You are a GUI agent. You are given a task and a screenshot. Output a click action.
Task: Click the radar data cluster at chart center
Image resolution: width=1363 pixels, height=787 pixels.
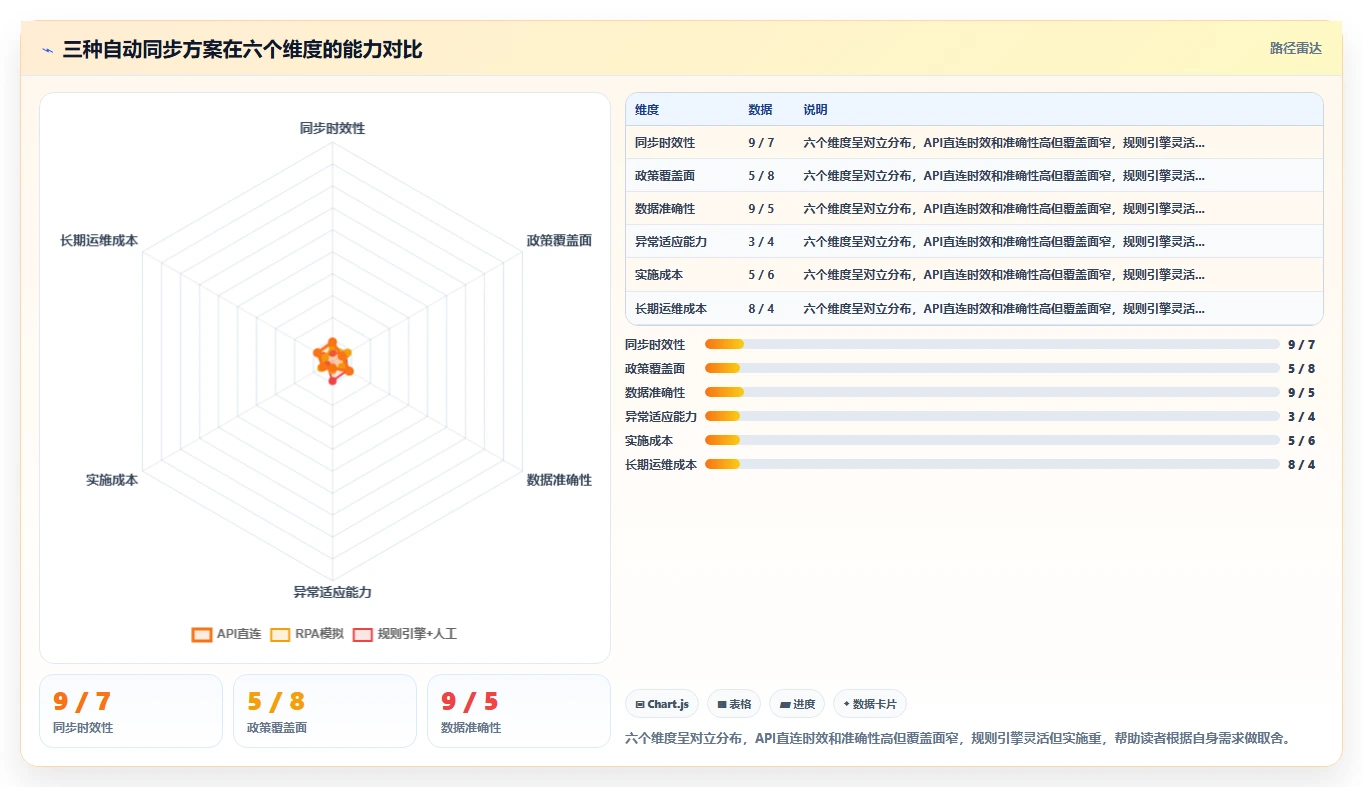click(333, 359)
